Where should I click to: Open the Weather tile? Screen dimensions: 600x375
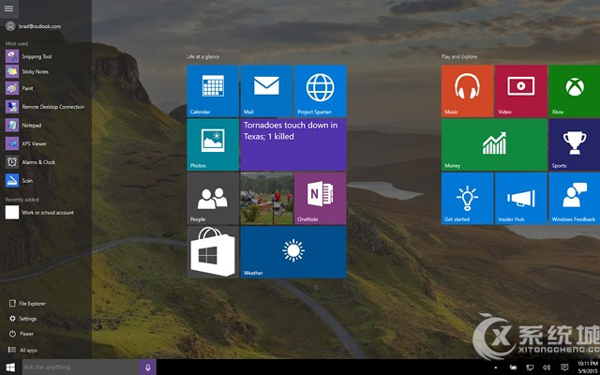click(293, 252)
